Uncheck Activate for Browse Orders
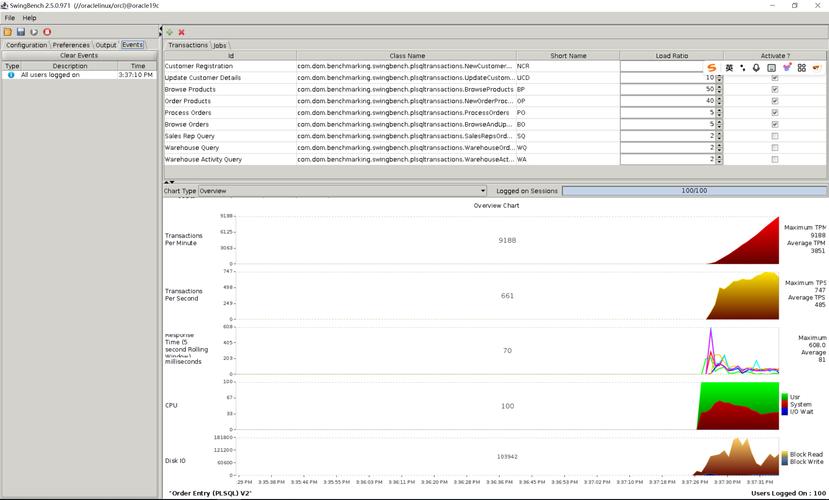Screen dimensions: 829x500 (x=775, y=124)
